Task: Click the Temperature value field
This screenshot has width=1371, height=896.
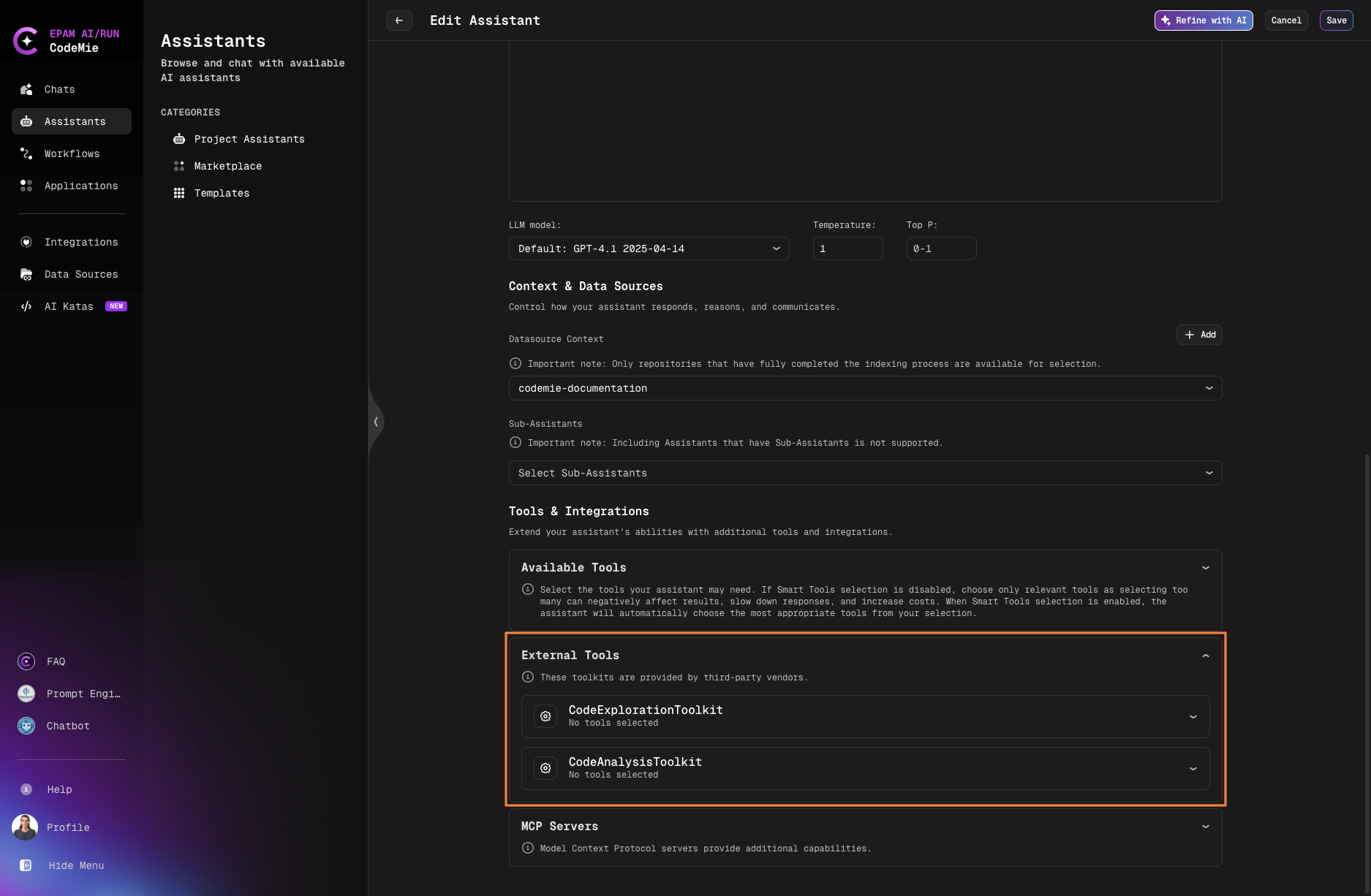Action: [x=847, y=248]
